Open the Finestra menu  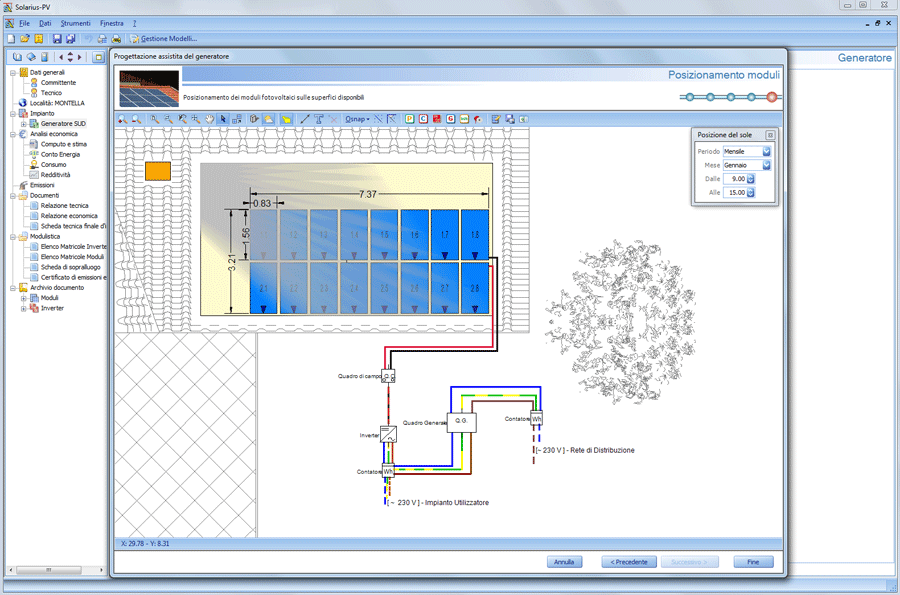[x=112, y=22]
